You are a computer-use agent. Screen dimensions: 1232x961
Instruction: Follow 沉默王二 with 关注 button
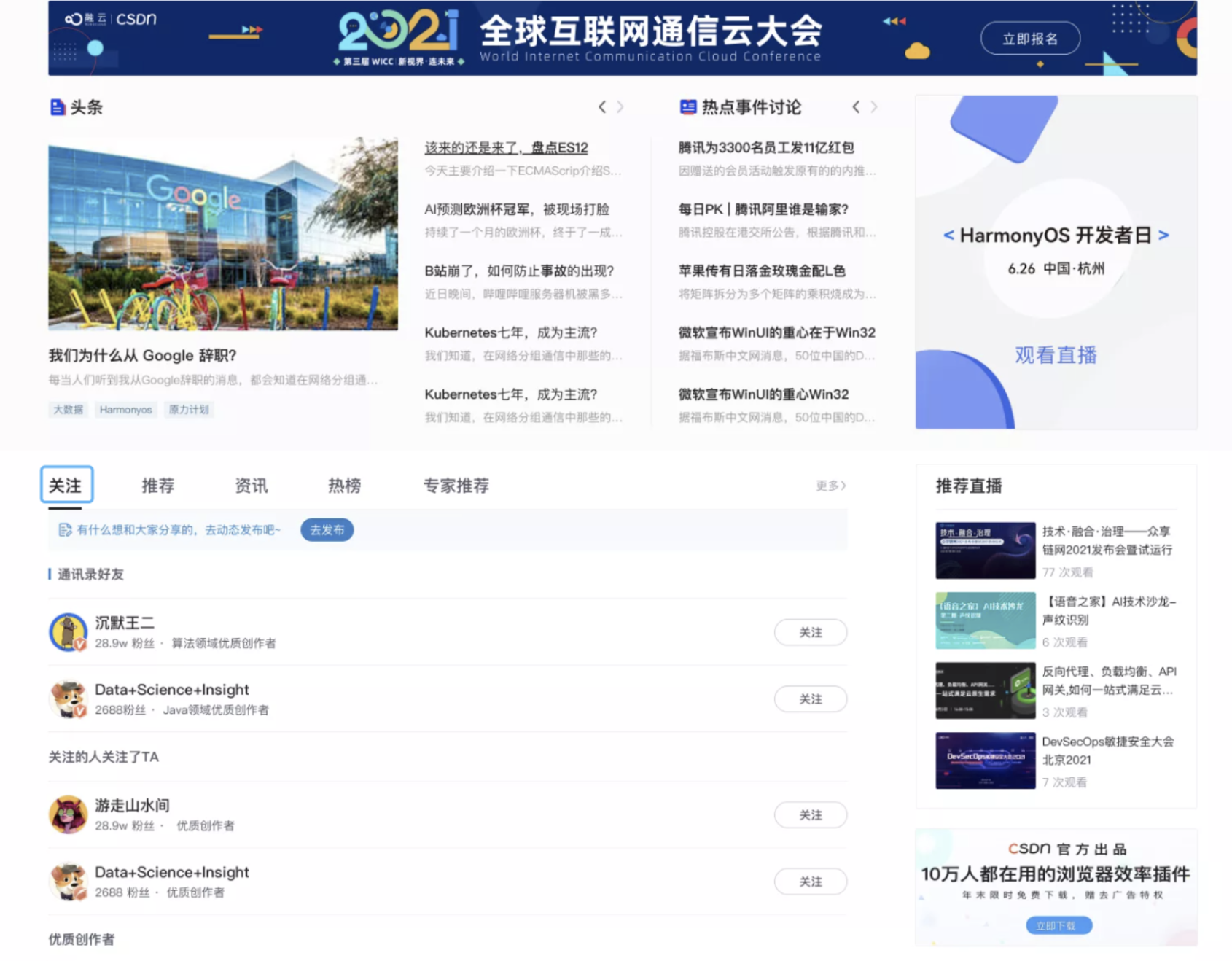(811, 633)
